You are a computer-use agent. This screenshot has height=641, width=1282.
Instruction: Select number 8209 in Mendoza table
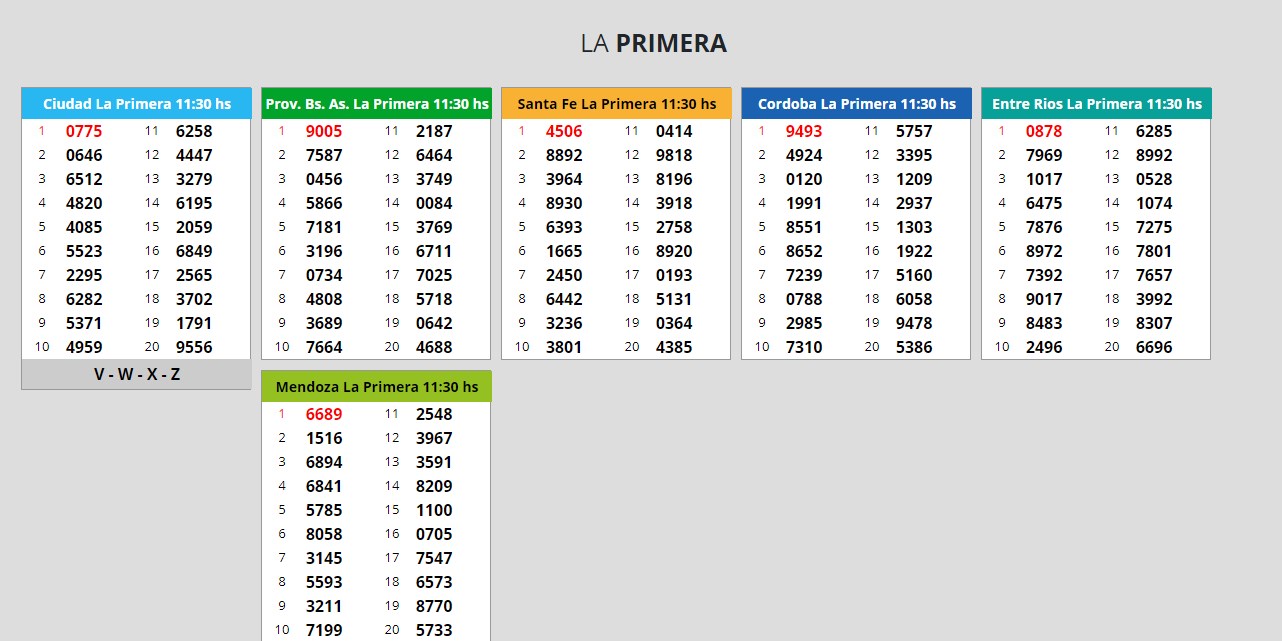pos(434,486)
